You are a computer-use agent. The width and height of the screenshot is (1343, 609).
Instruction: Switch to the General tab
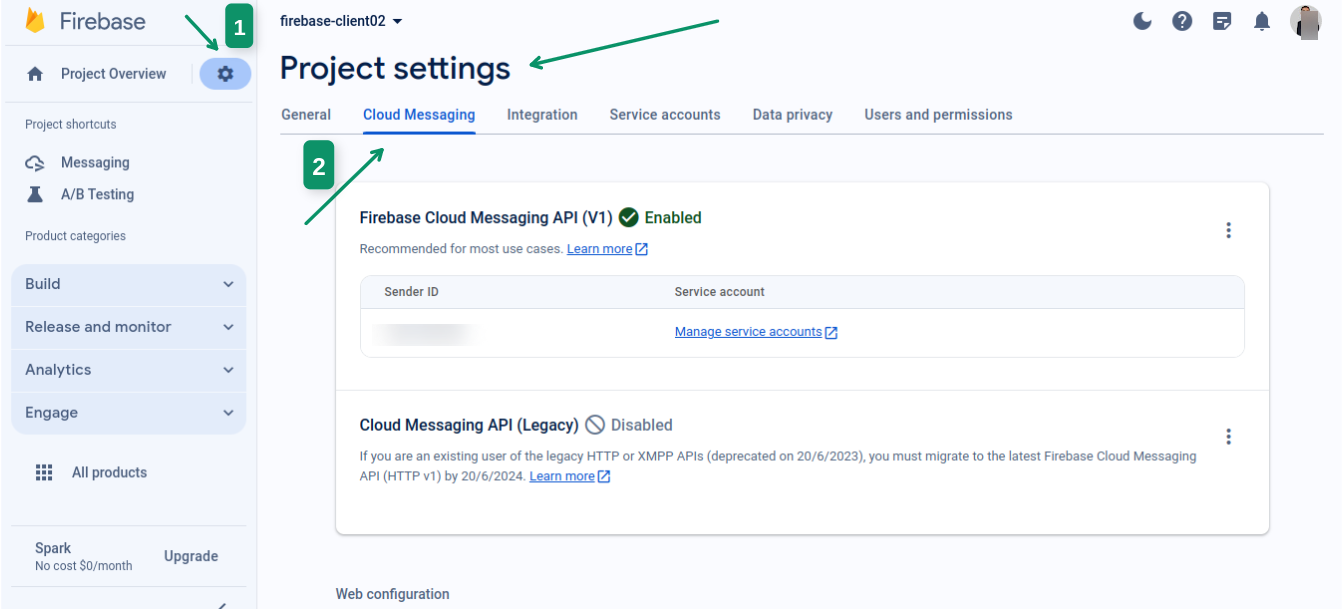click(x=306, y=115)
